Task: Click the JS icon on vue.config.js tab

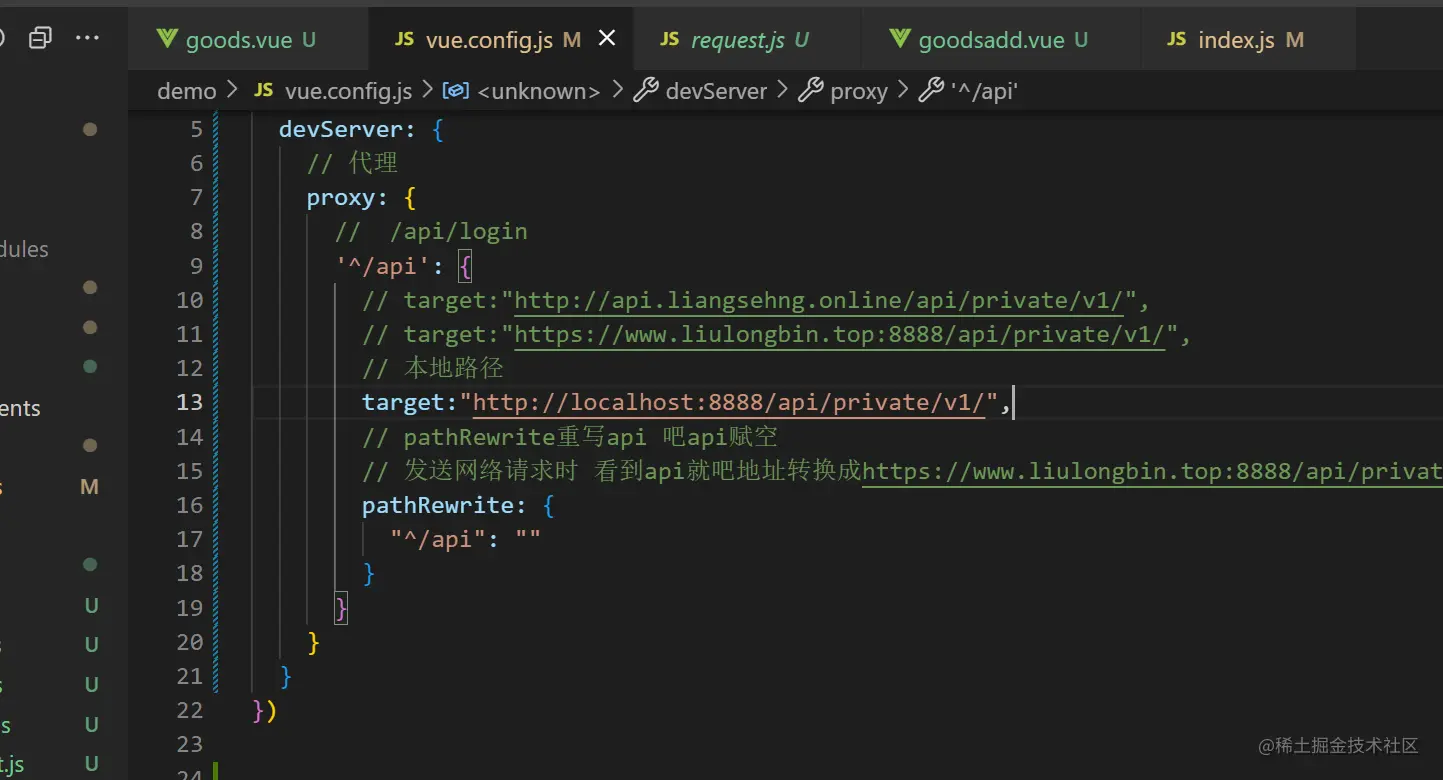Action: [x=404, y=39]
